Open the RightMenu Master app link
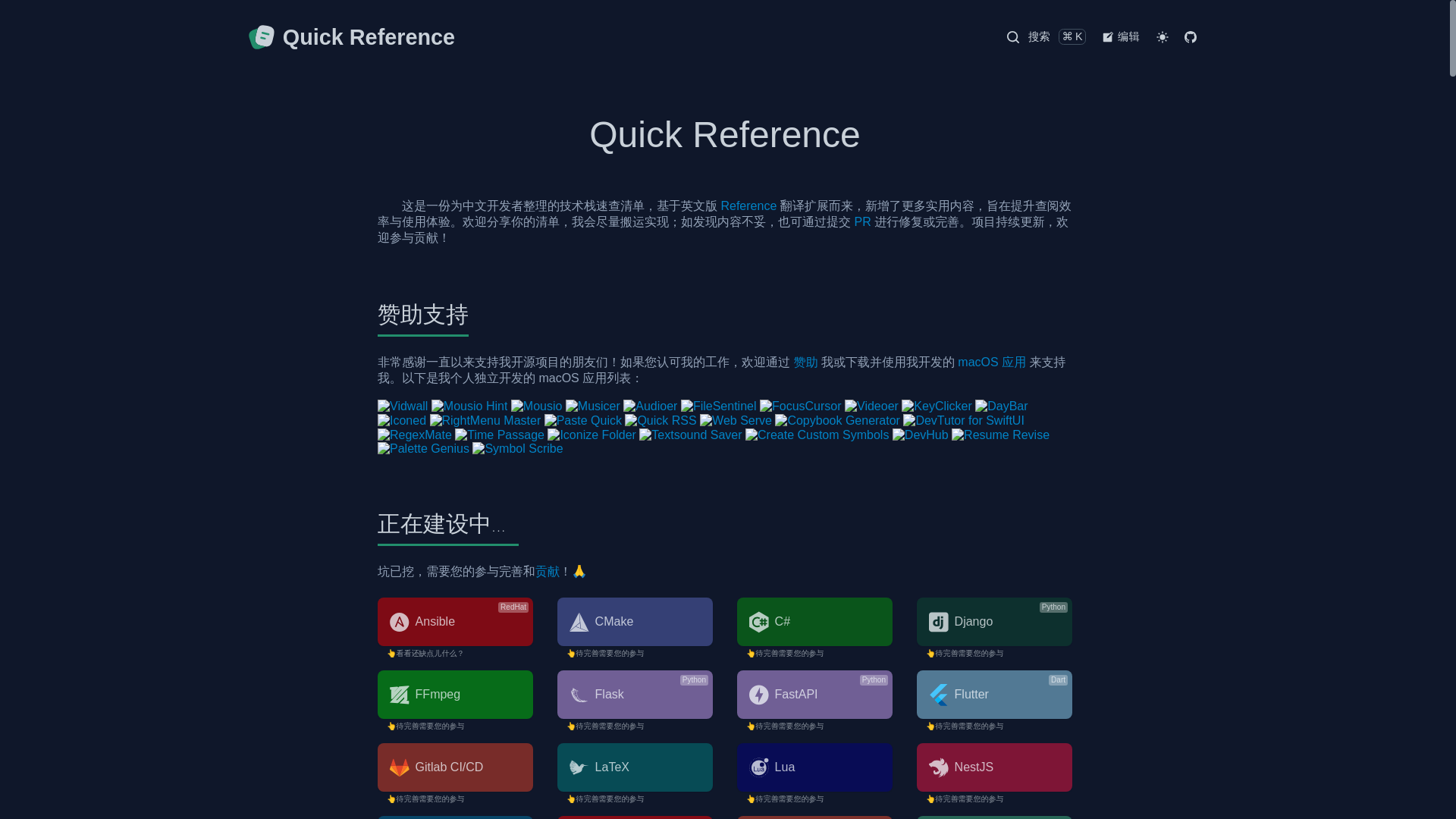Viewport: 1456px width, 819px height. [x=485, y=421]
